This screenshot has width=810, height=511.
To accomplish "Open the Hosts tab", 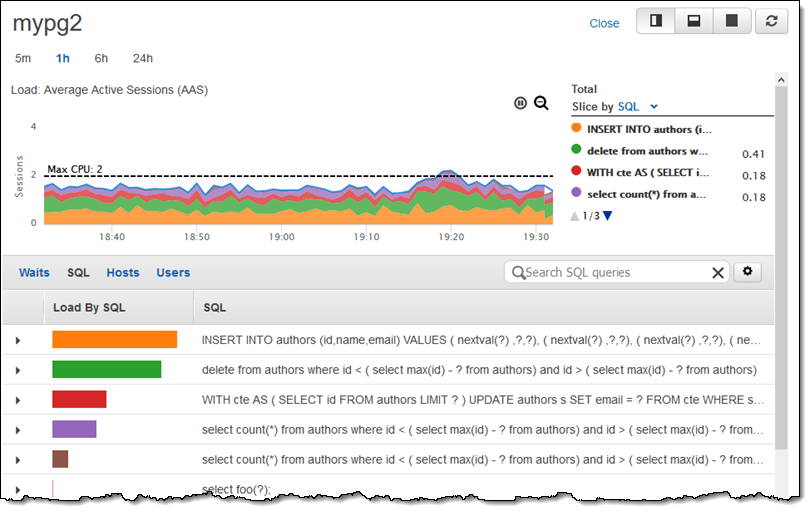I will pyautogui.click(x=123, y=272).
